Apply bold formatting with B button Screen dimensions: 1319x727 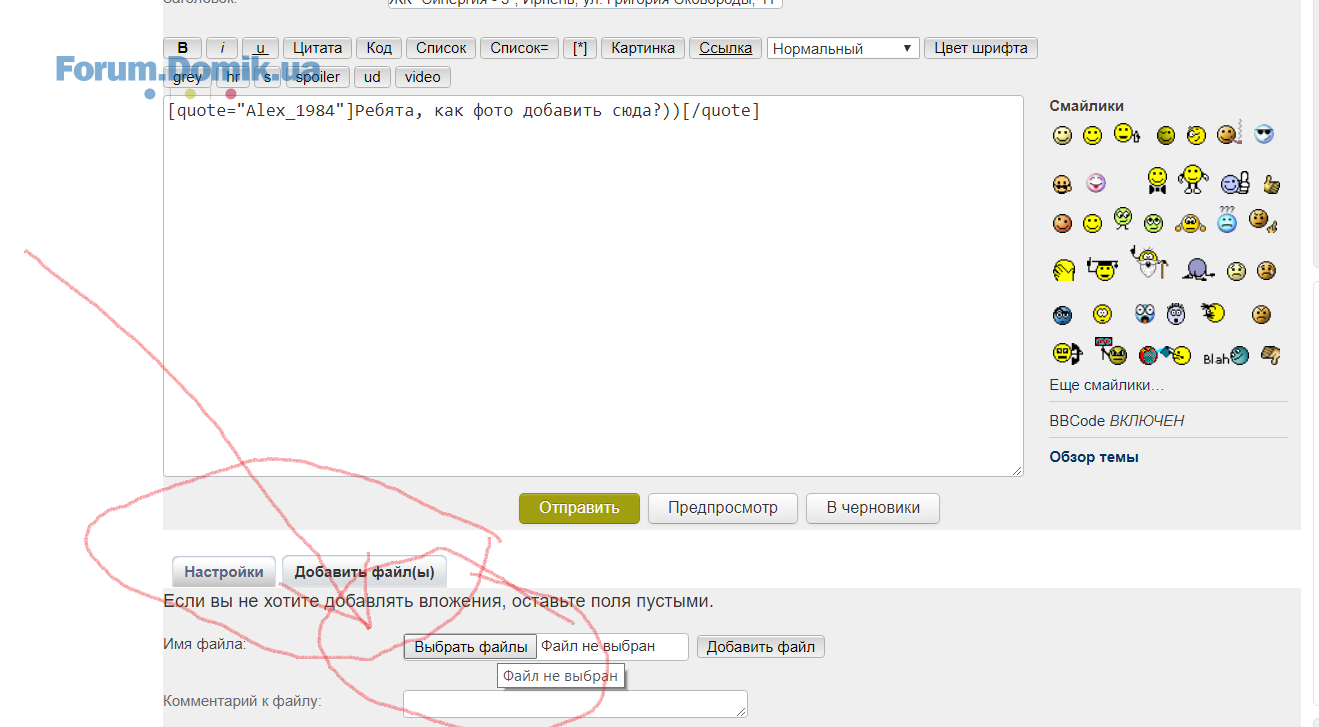(183, 48)
